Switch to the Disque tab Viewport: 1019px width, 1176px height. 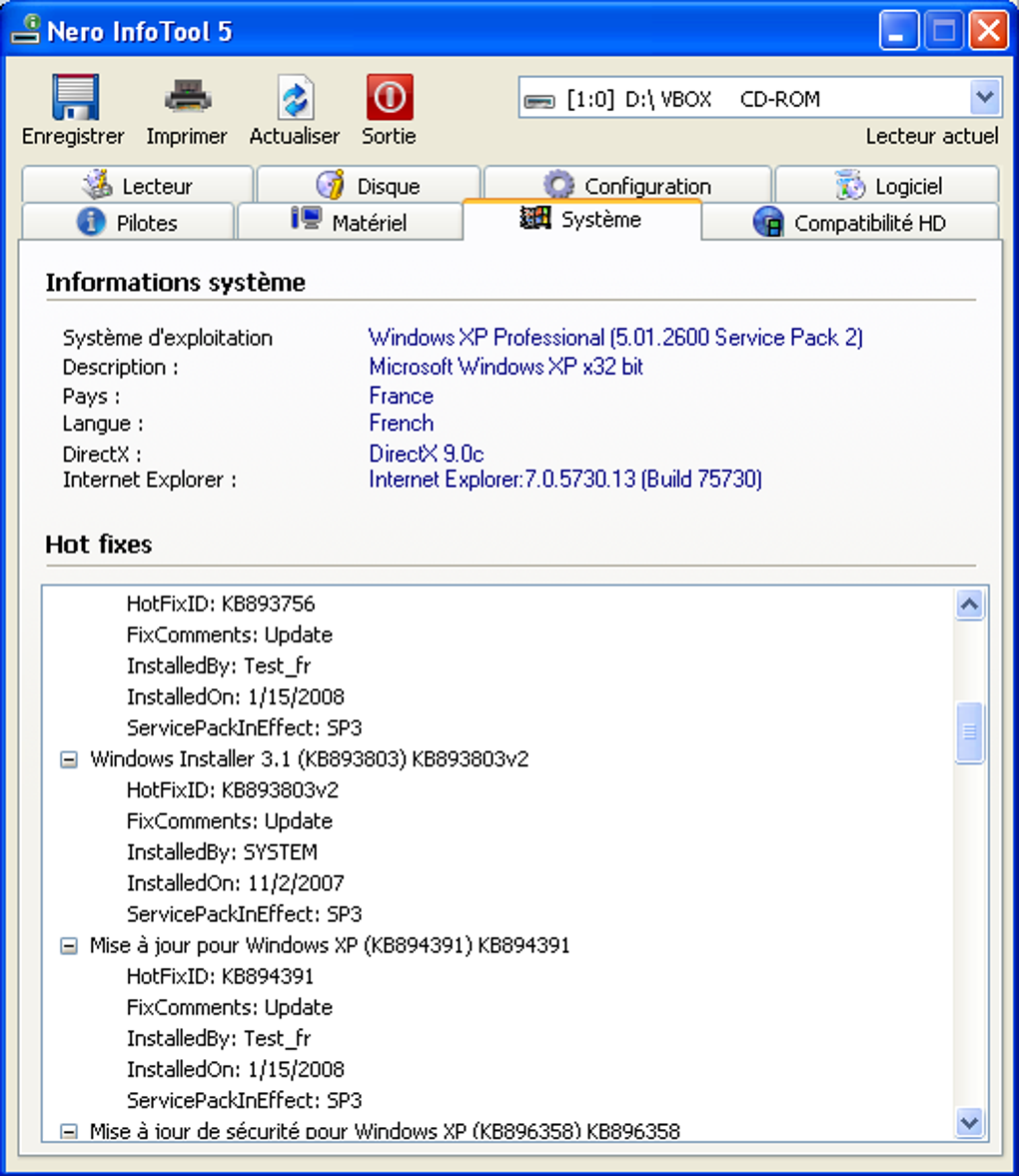[x=369, y=185]
